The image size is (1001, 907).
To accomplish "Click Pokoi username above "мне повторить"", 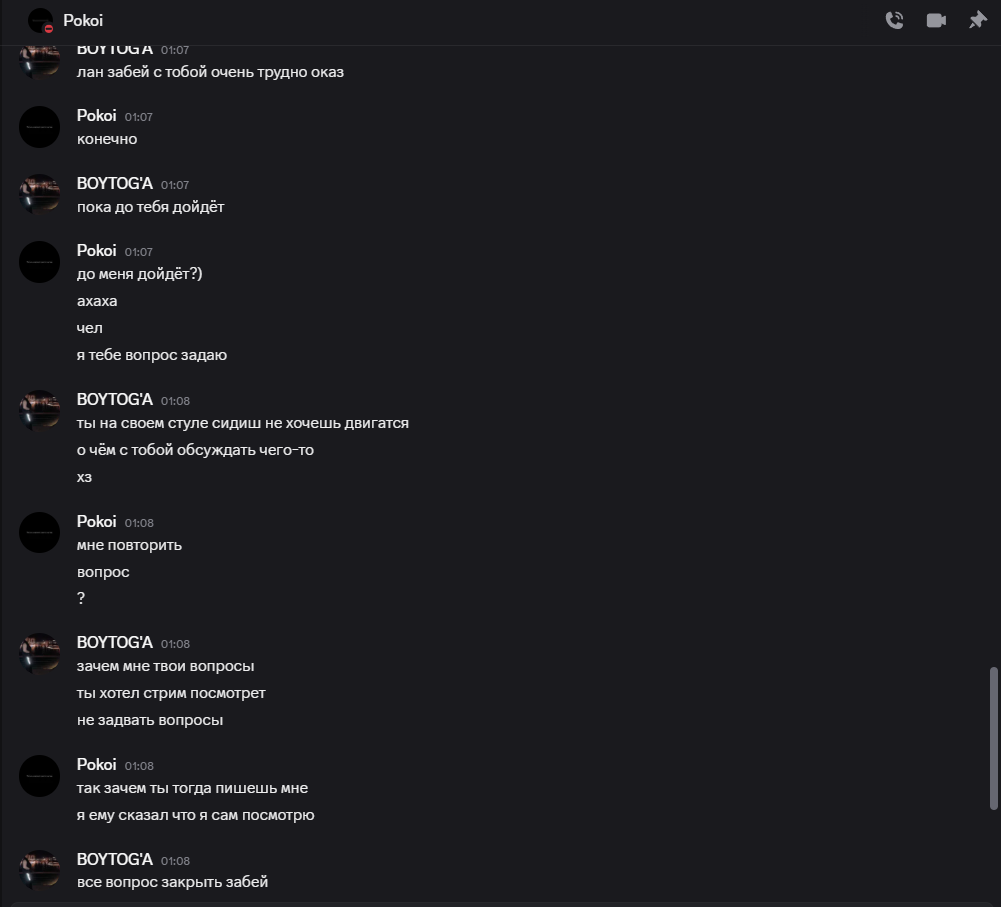I will pyautogui.click(x=96, y=521).
